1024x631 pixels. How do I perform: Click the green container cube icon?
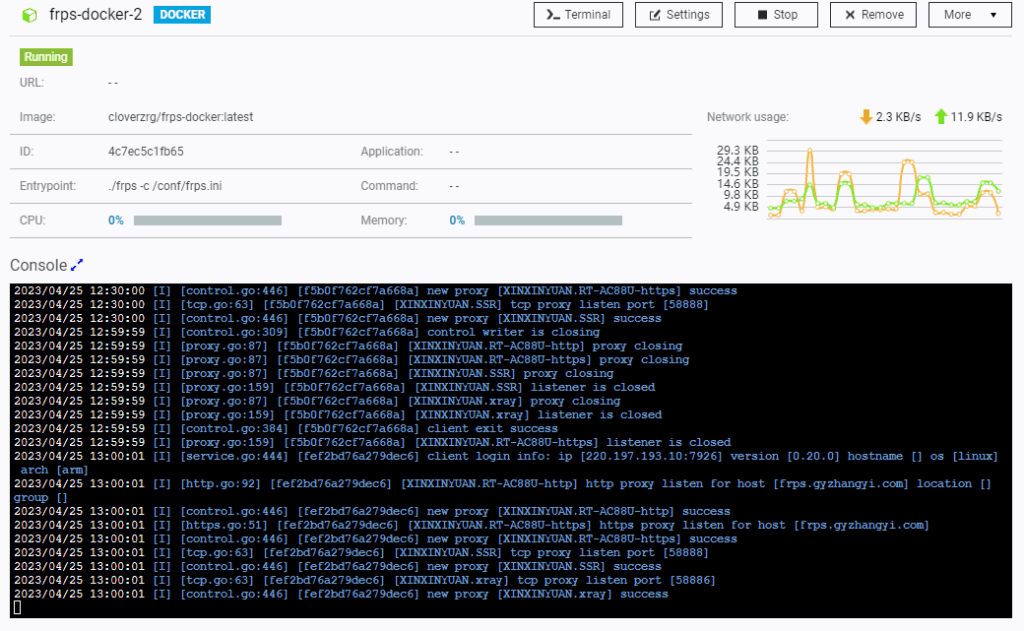29,15
